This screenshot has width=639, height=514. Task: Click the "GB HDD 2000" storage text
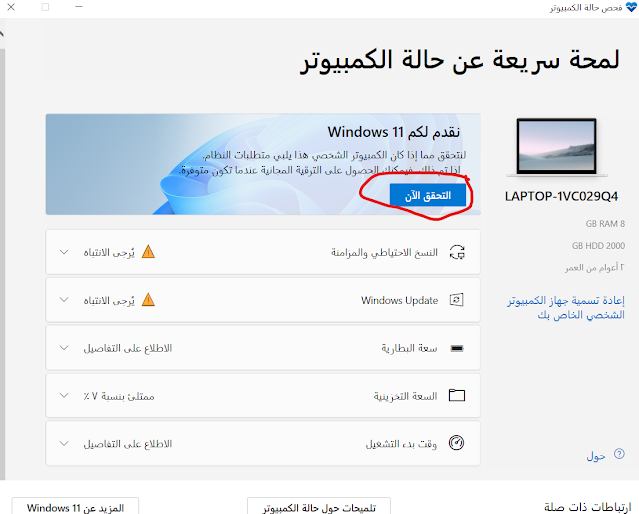[598, 245]
